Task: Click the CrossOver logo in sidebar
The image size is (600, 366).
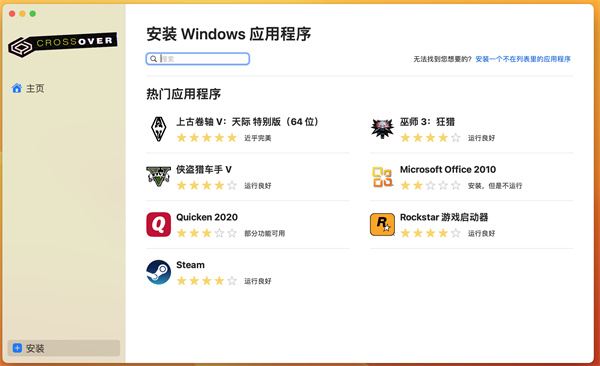Action: pyautogui.click(x=63, y=44)
